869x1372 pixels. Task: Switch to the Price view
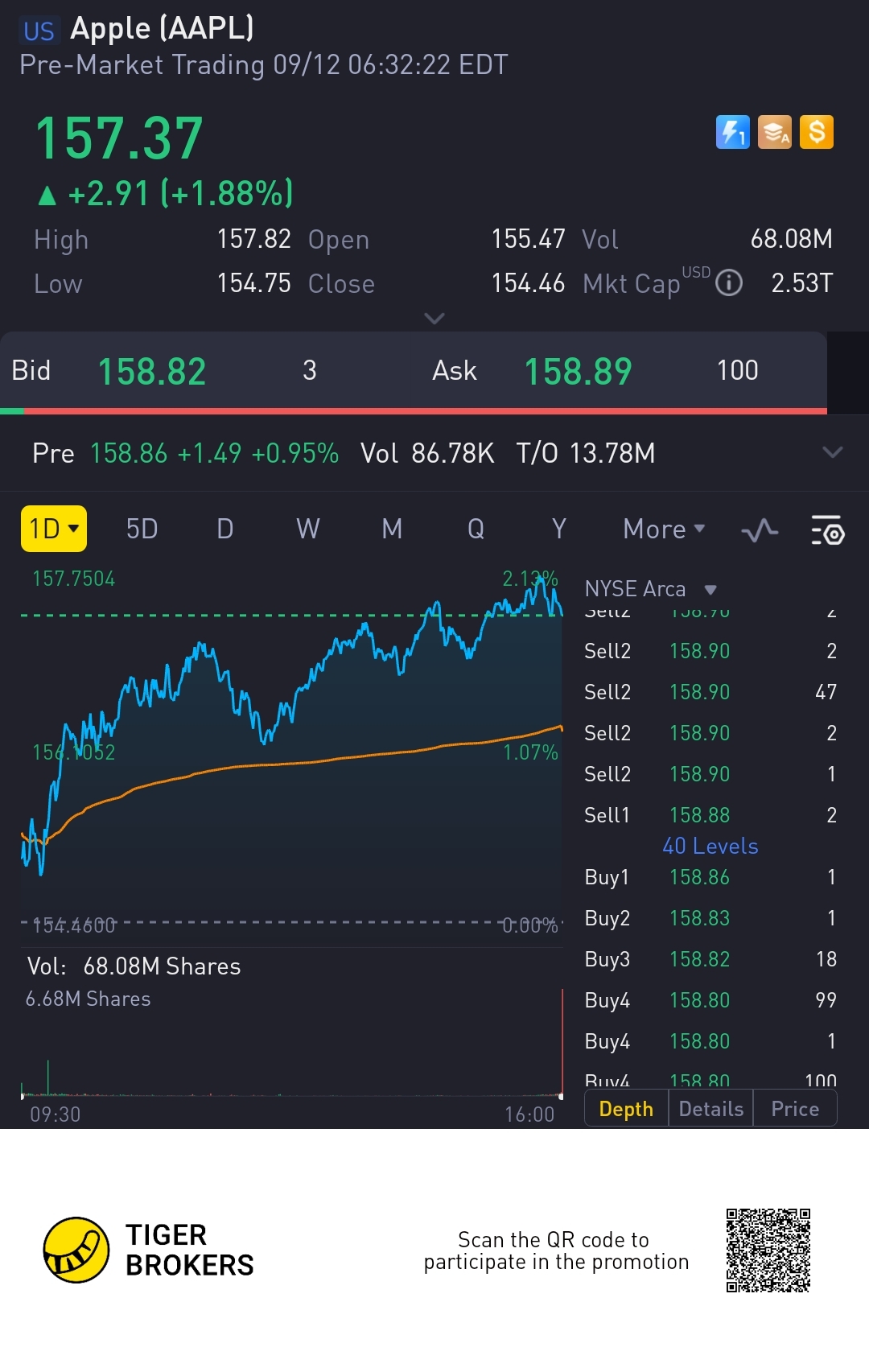795,1109
